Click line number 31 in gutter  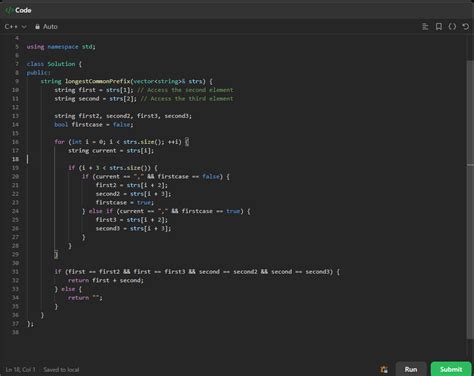[15, 272]
